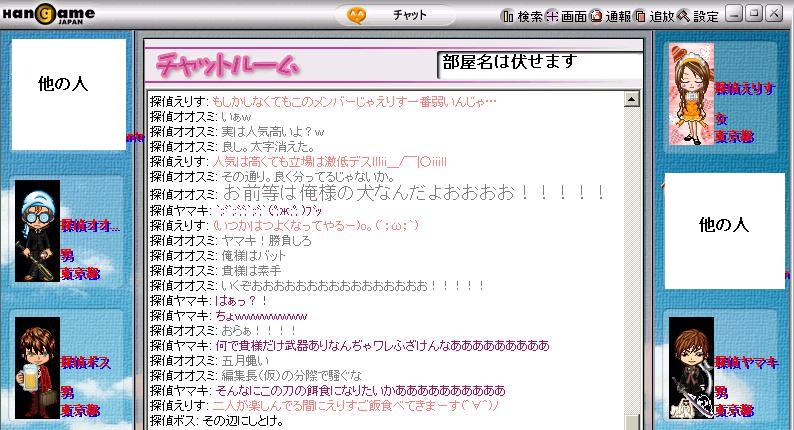Select 探偵ヤマキ avatar with sword

691,368
